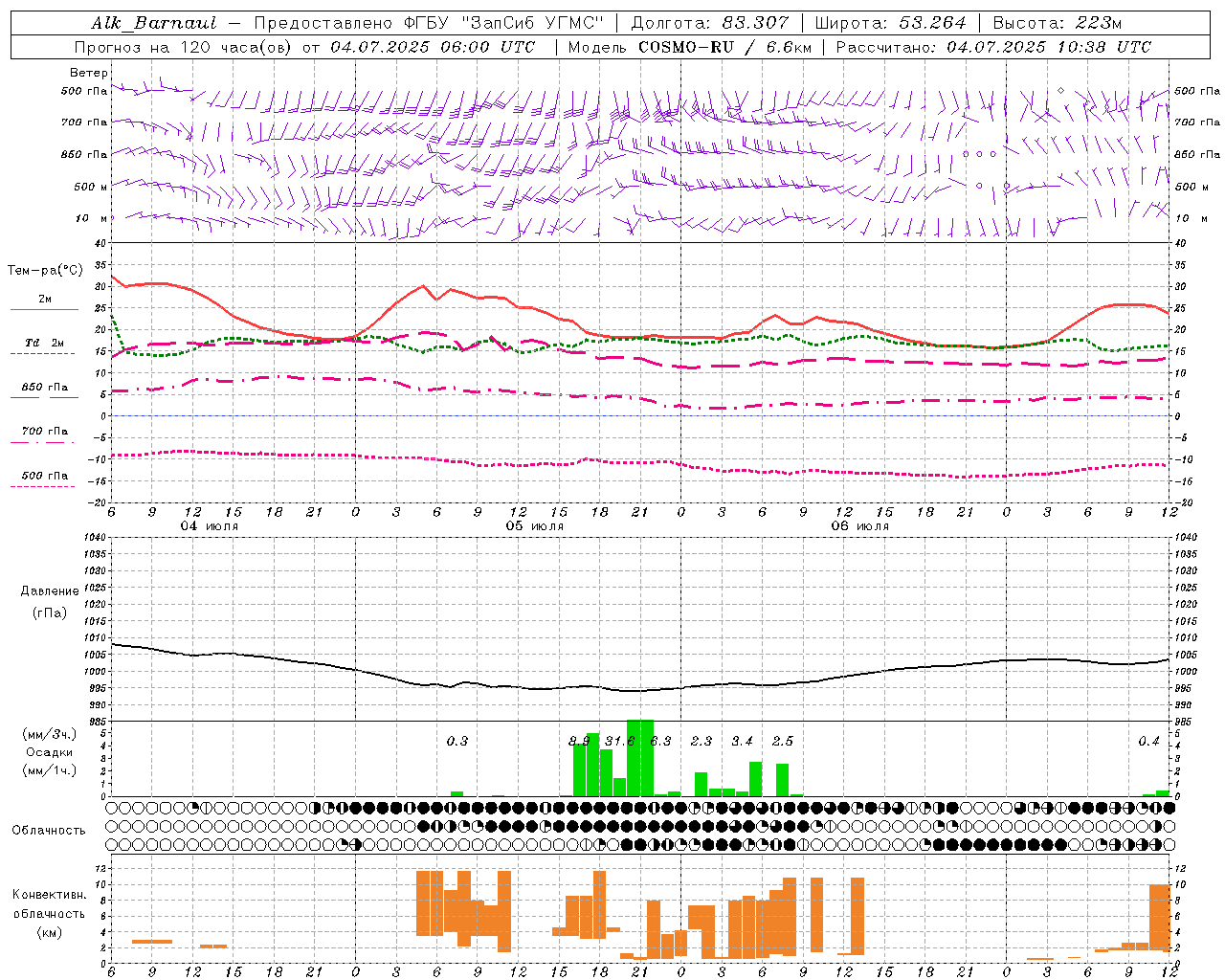Click the 6.3 precipitation total value
The image size is (1225, 980).
point(660,741)
